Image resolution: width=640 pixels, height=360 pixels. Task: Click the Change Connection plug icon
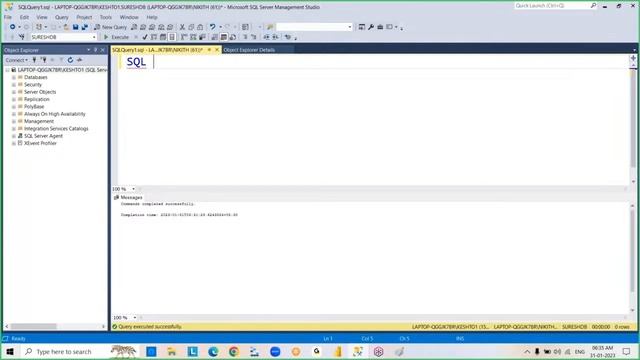(x=22, y=37)
